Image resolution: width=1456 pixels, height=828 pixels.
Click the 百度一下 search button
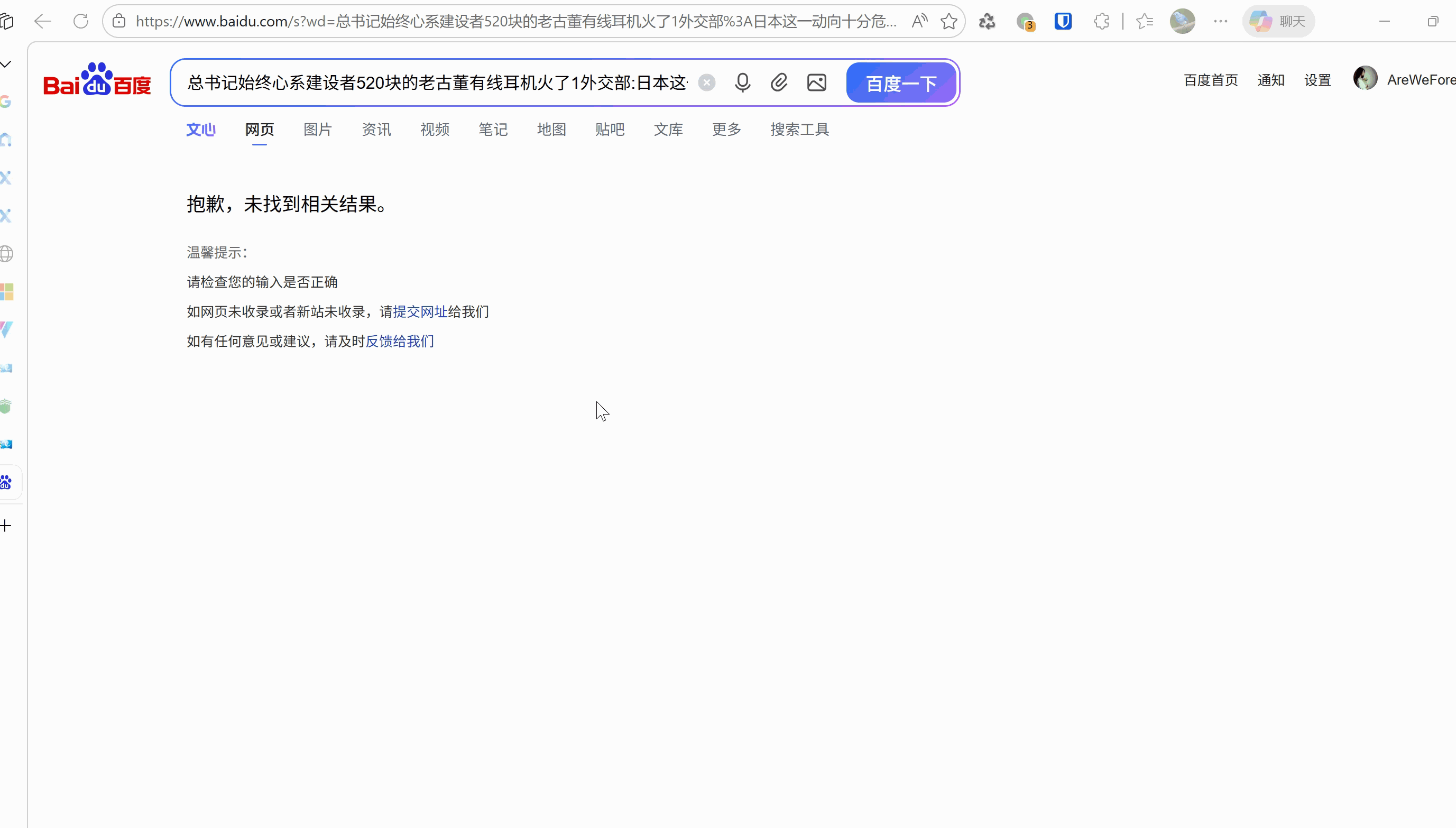(x=900, y=82)
